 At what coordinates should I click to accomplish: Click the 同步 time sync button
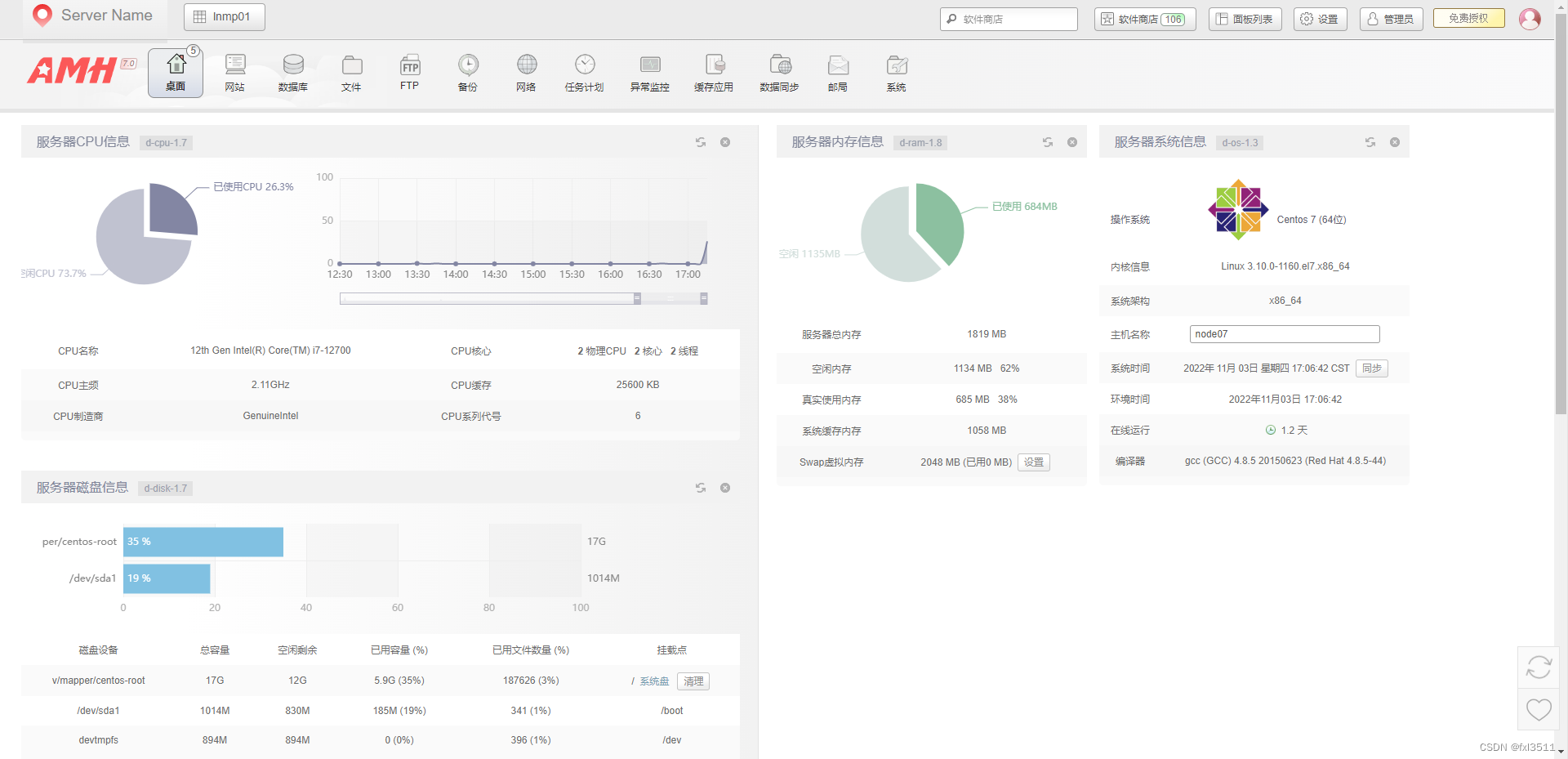1371,368
